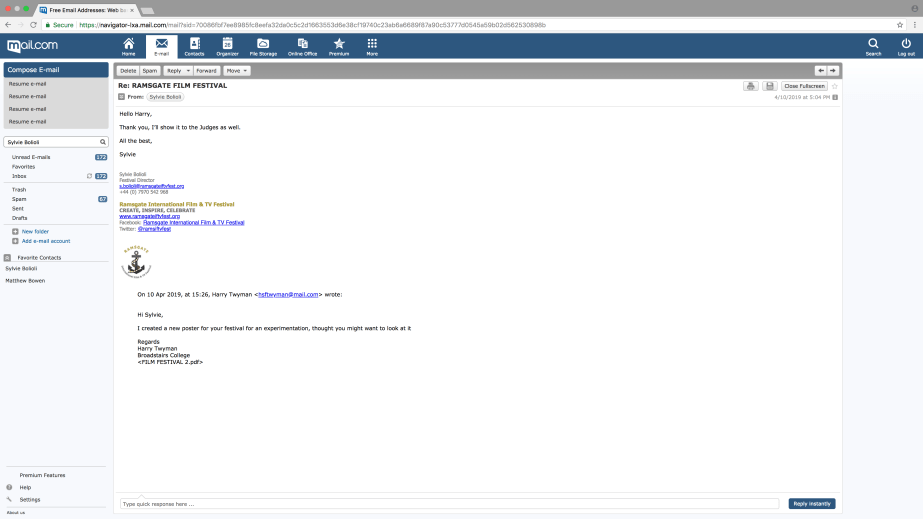Screen dimensions: 923x519
Task: Go to the next email arrow
Action: pos(833,71)
